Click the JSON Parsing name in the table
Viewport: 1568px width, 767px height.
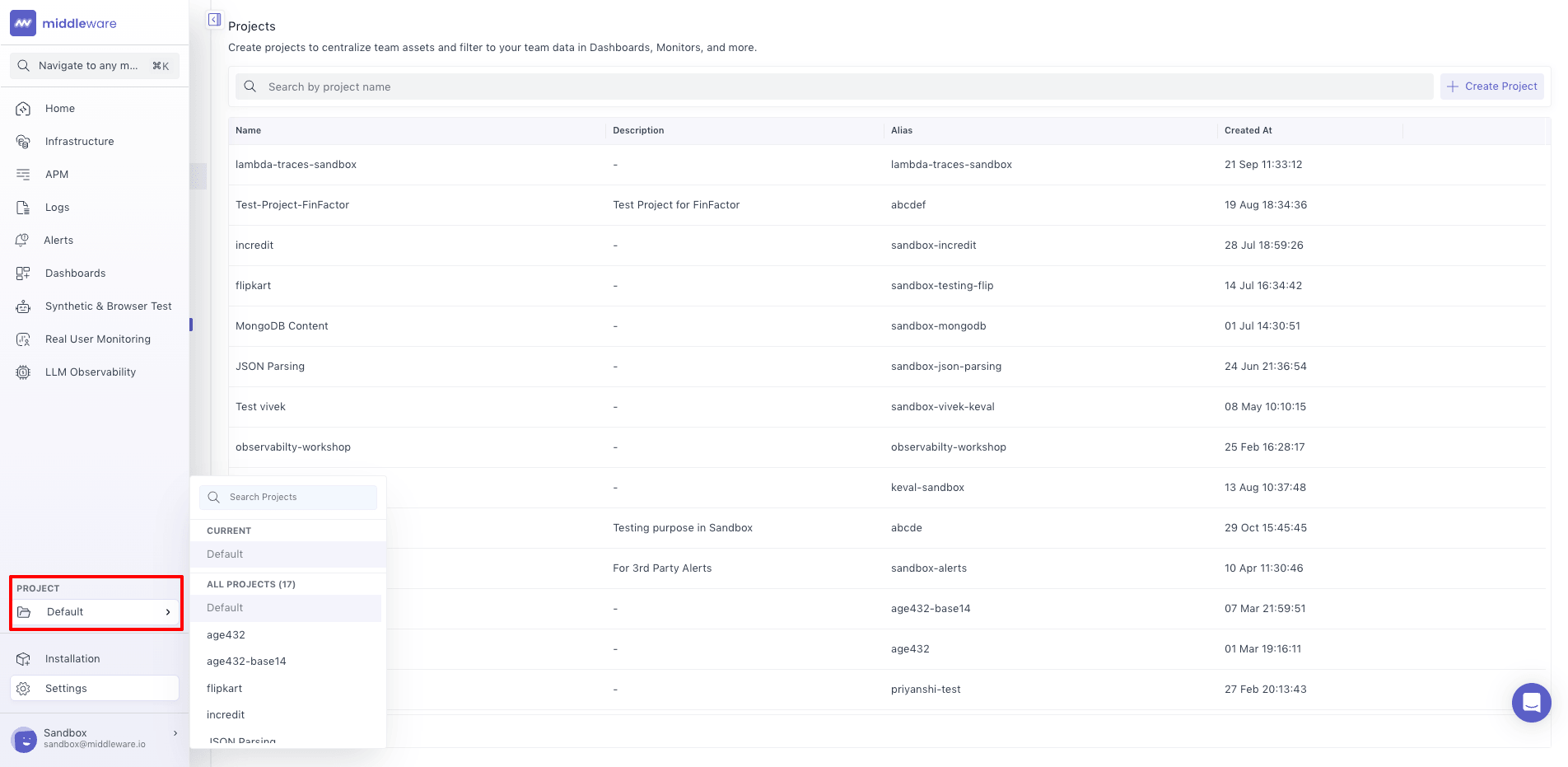pos(270,367)
